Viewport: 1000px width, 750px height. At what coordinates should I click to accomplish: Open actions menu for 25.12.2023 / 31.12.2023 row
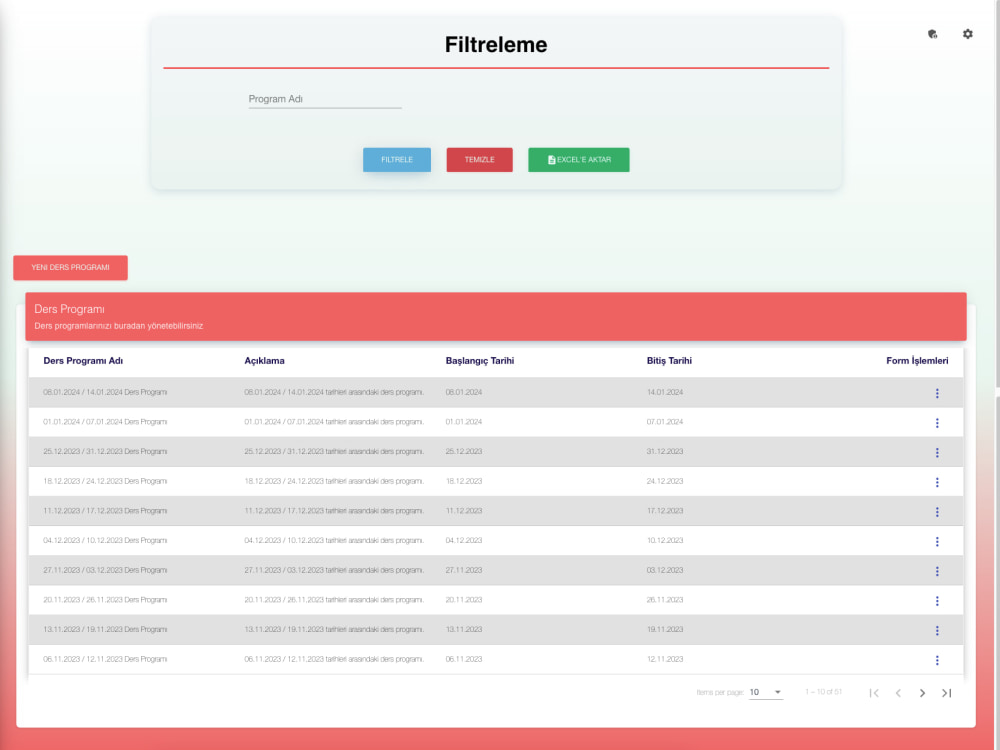937,452
